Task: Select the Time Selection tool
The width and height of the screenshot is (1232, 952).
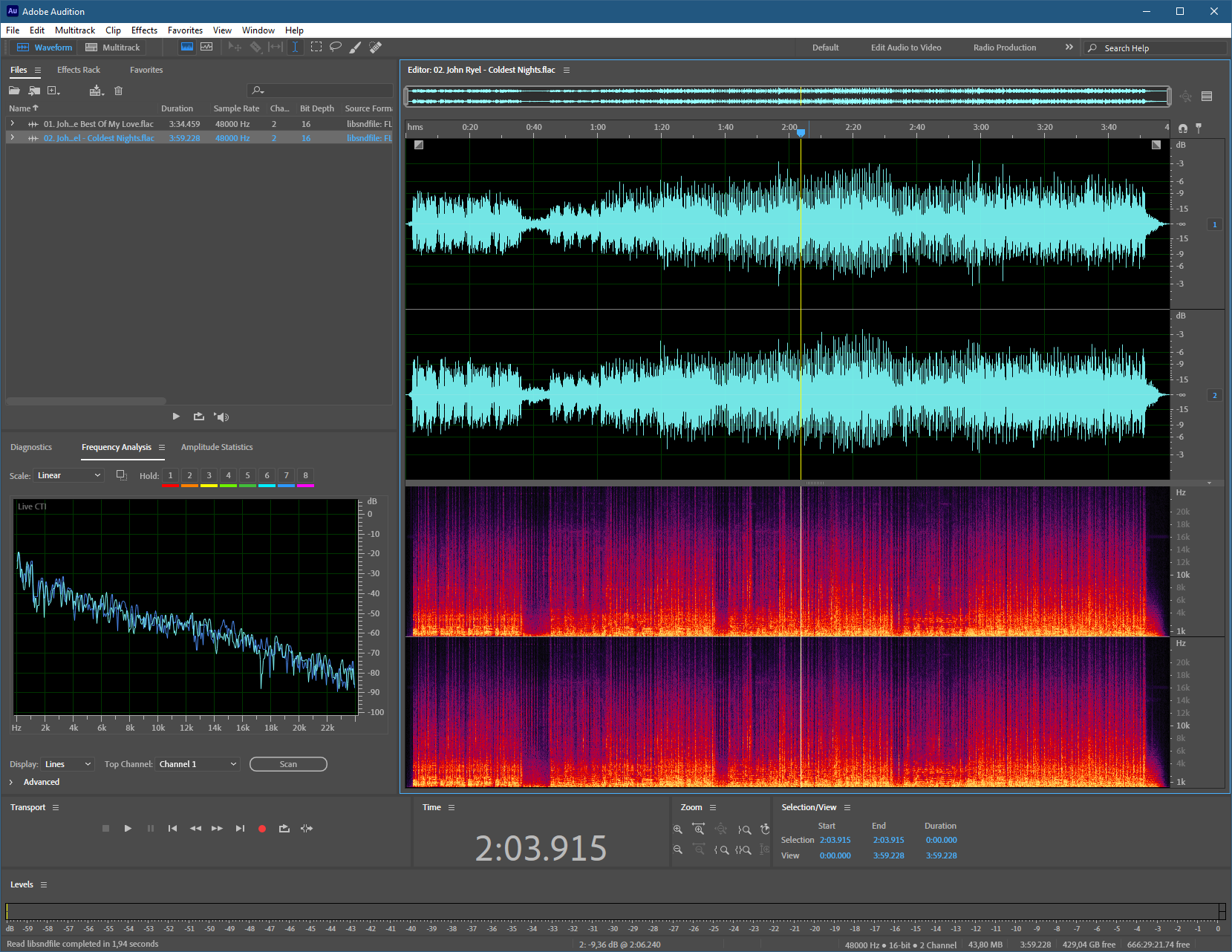Action: [x=295, y=47]
